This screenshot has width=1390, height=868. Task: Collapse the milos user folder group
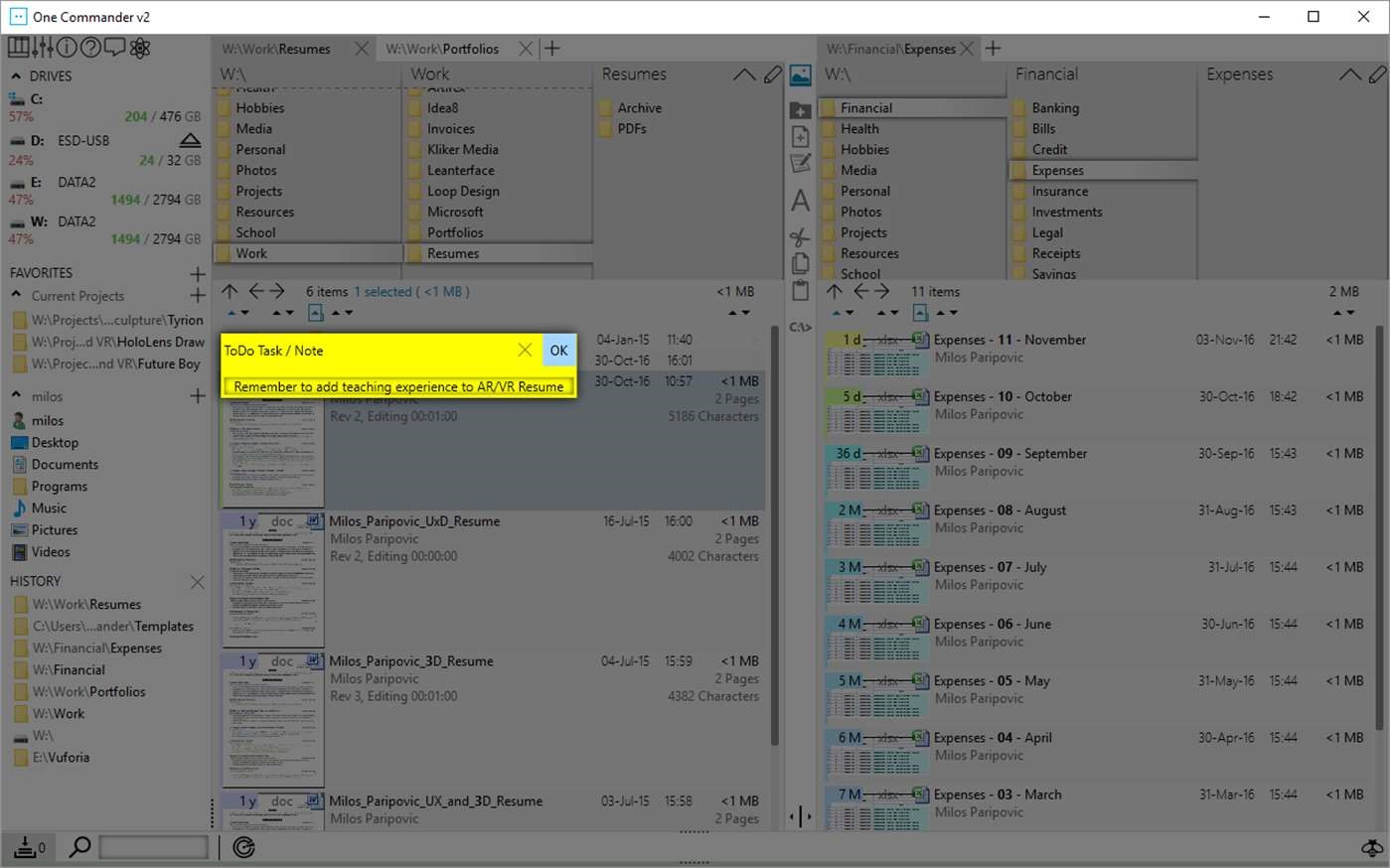16,395
